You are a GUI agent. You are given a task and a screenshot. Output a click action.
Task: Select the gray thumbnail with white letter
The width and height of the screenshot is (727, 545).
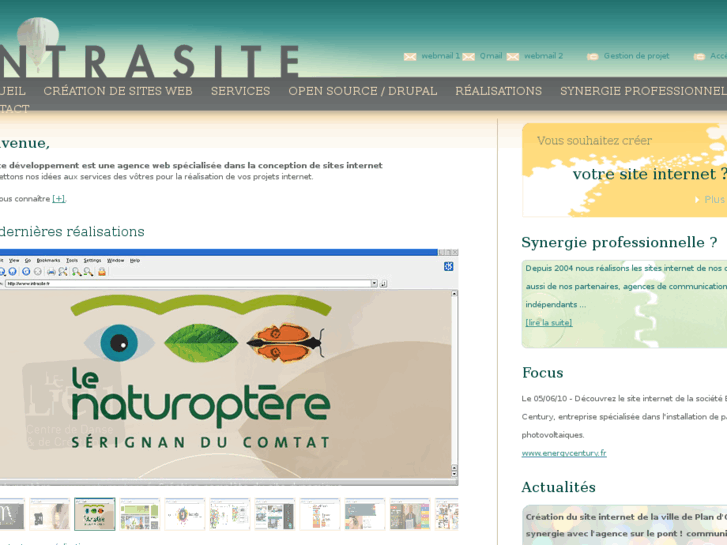coord(12,514)
